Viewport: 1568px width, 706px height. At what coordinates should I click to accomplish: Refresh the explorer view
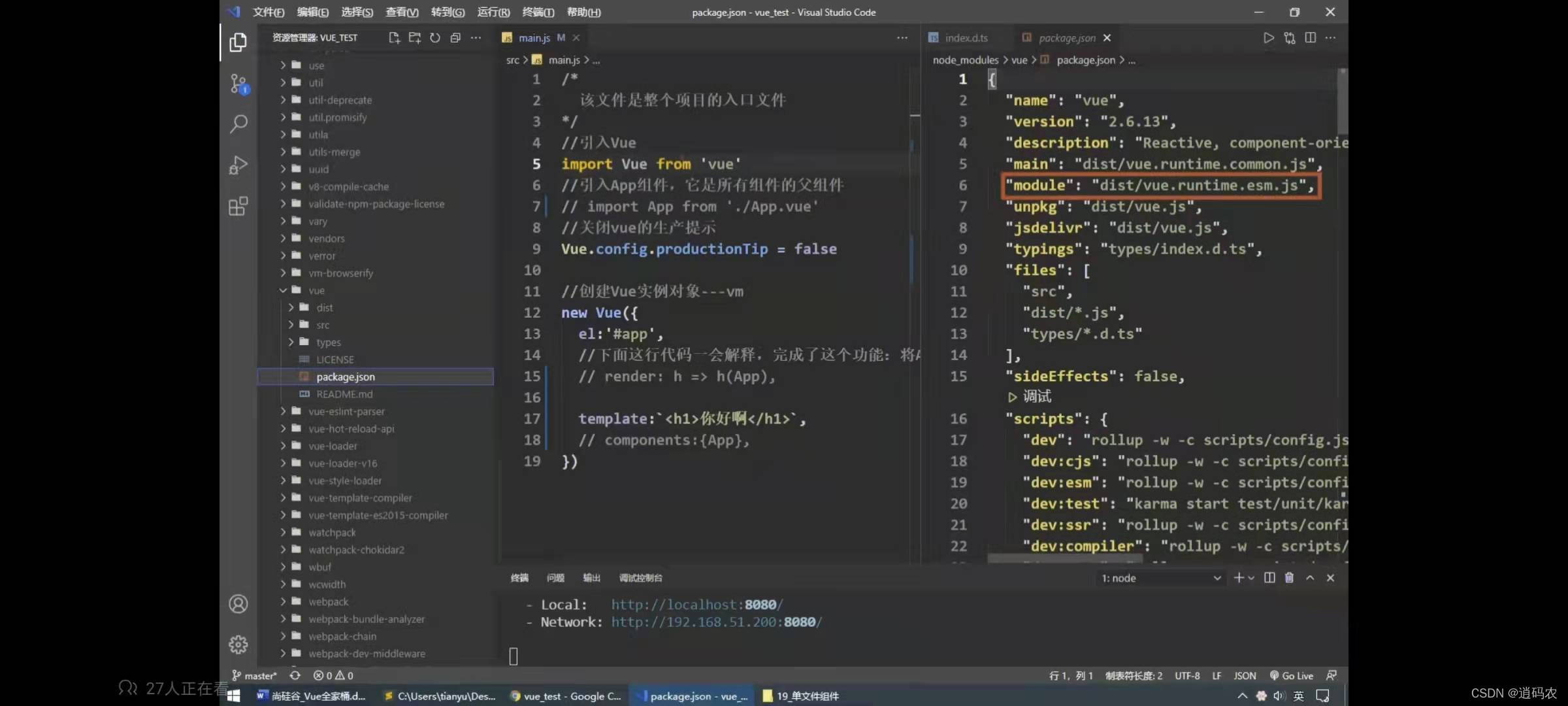click(x=434, y=38)
